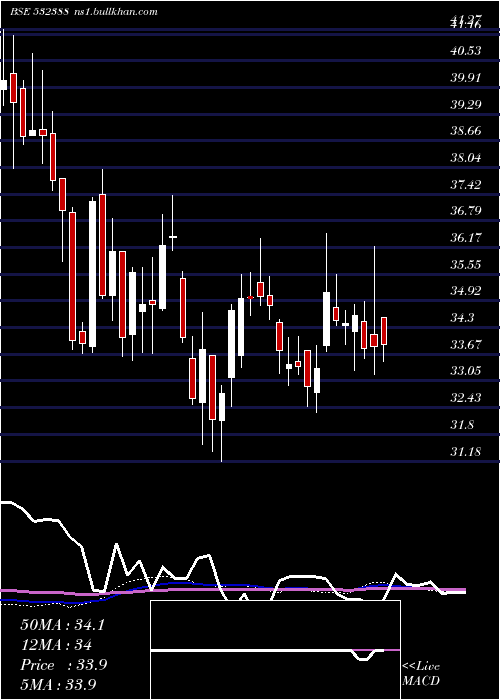
Task: Select the 35.55 price axis label
Action: point(466,265)
